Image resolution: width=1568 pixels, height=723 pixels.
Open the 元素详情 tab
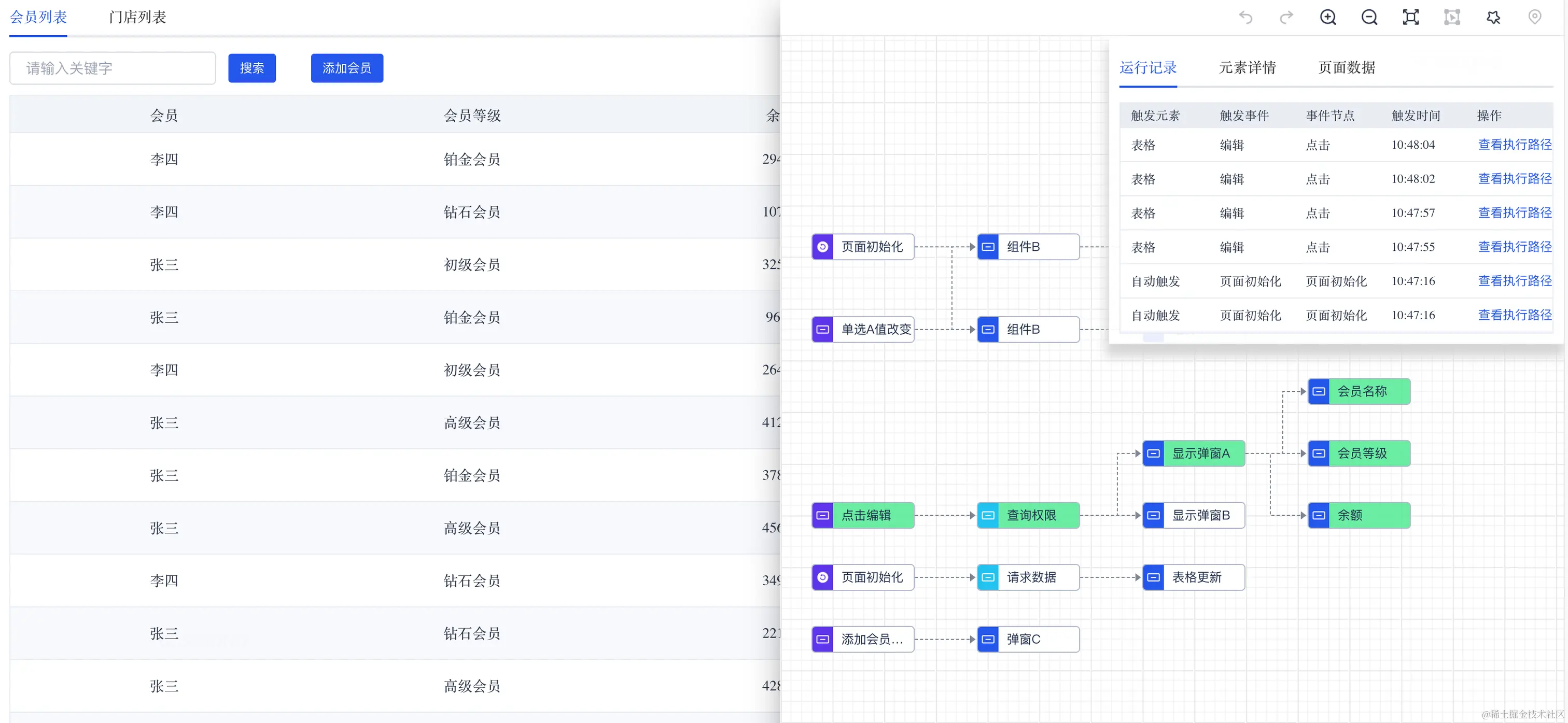[x=1247, y=67]
